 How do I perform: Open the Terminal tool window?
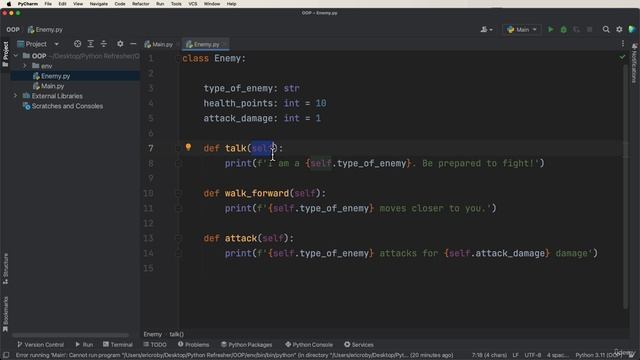[x=118, y=344]
